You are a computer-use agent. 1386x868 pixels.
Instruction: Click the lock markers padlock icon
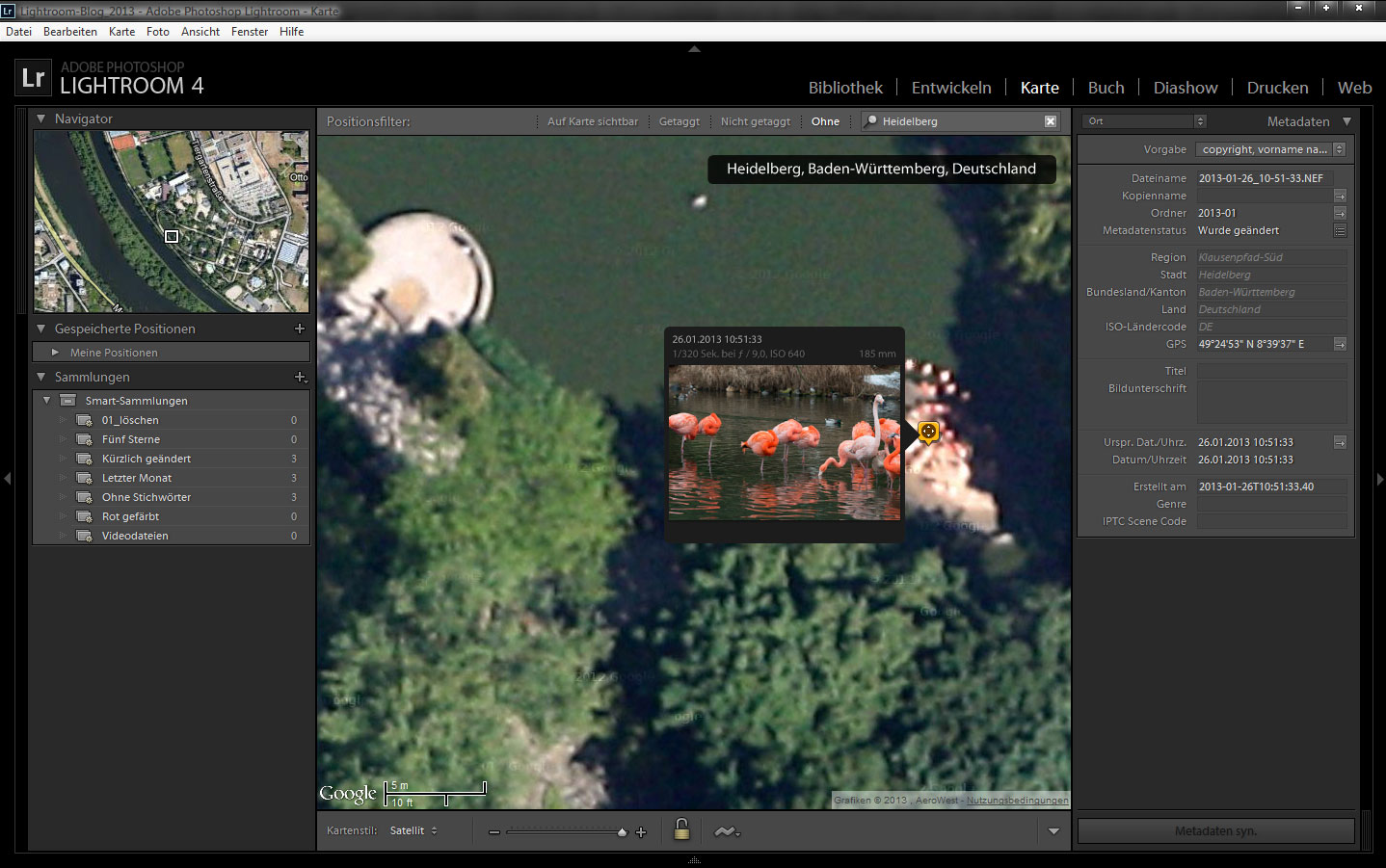(x=681, y=829)
